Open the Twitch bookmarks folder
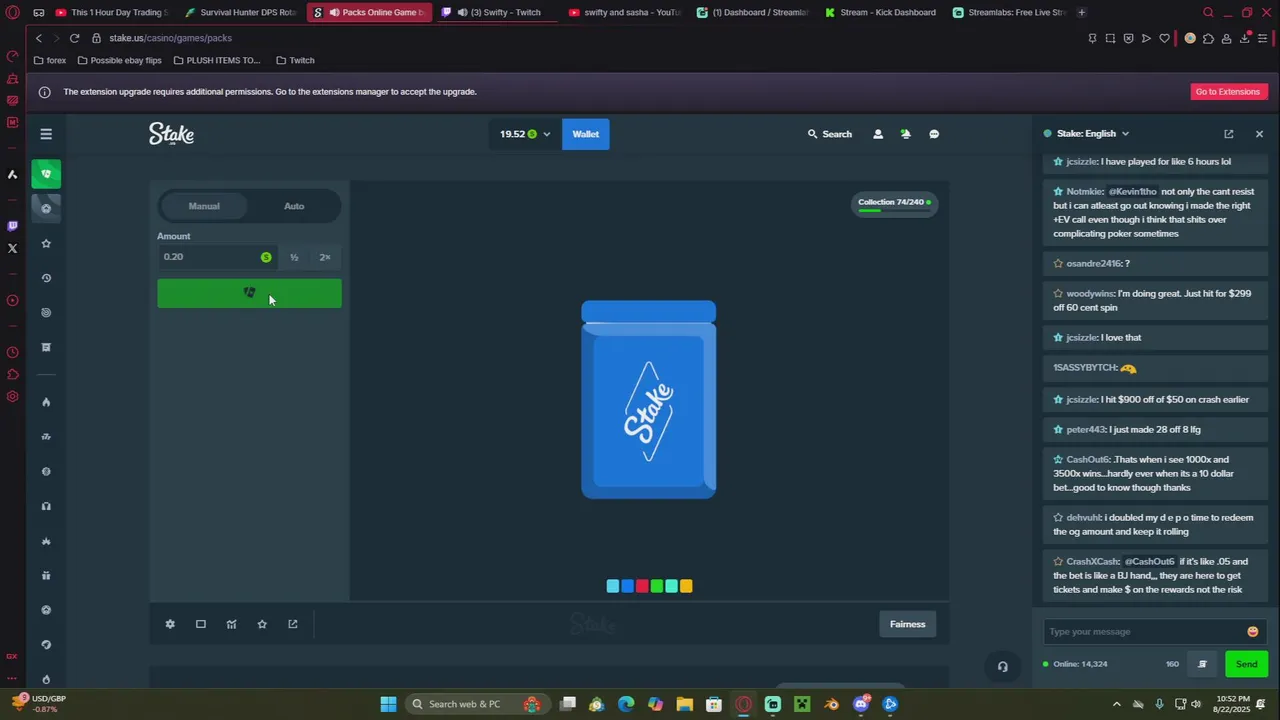 point(295,60)
